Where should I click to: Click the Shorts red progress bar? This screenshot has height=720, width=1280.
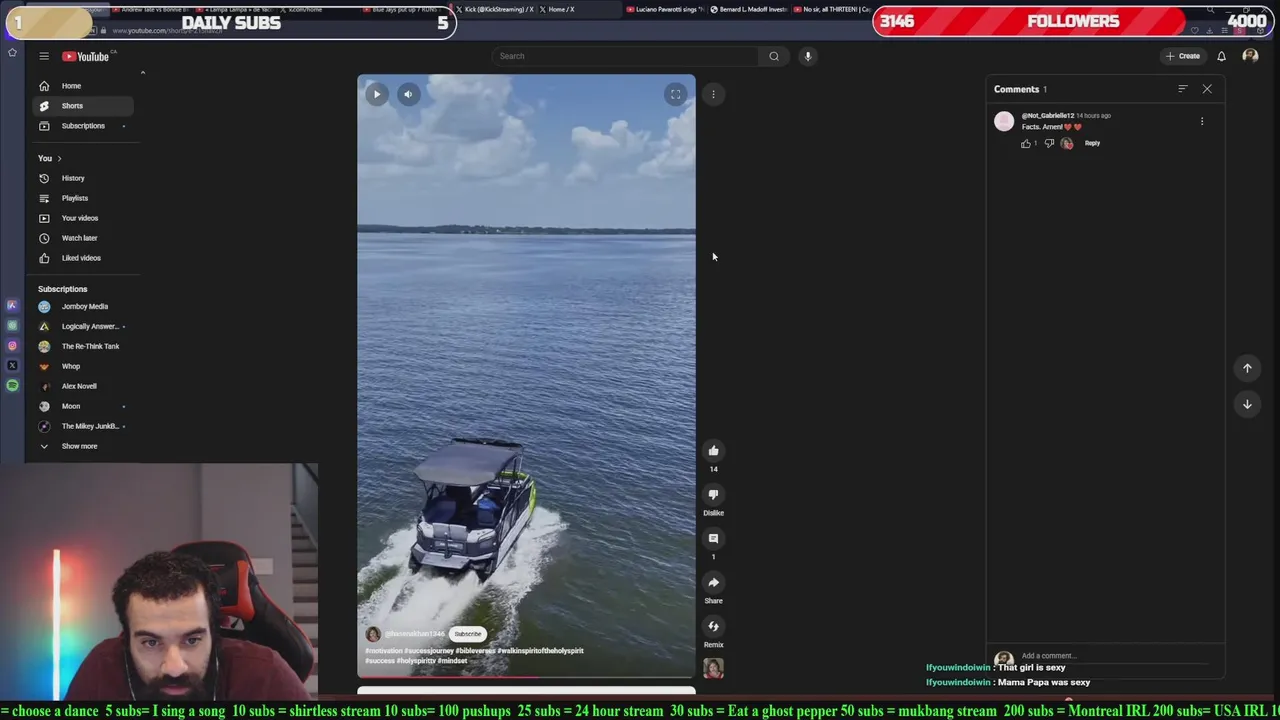pyautogui.click(x=526, y=677)
